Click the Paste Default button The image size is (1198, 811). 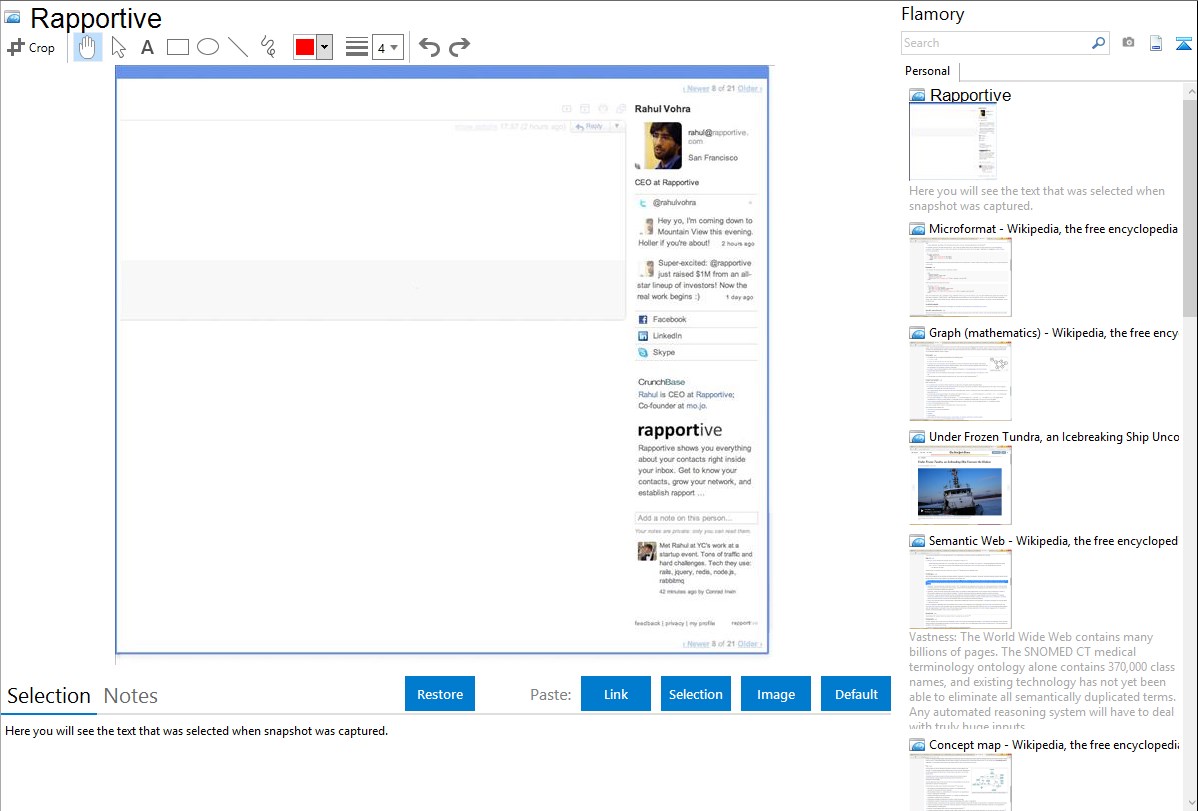coord(856,694)
